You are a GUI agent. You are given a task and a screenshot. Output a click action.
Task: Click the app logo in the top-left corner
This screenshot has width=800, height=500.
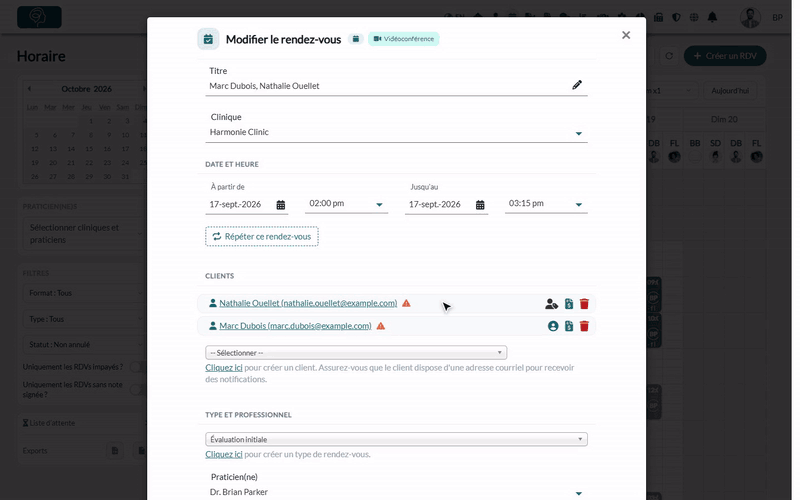(x=39, y=17)
